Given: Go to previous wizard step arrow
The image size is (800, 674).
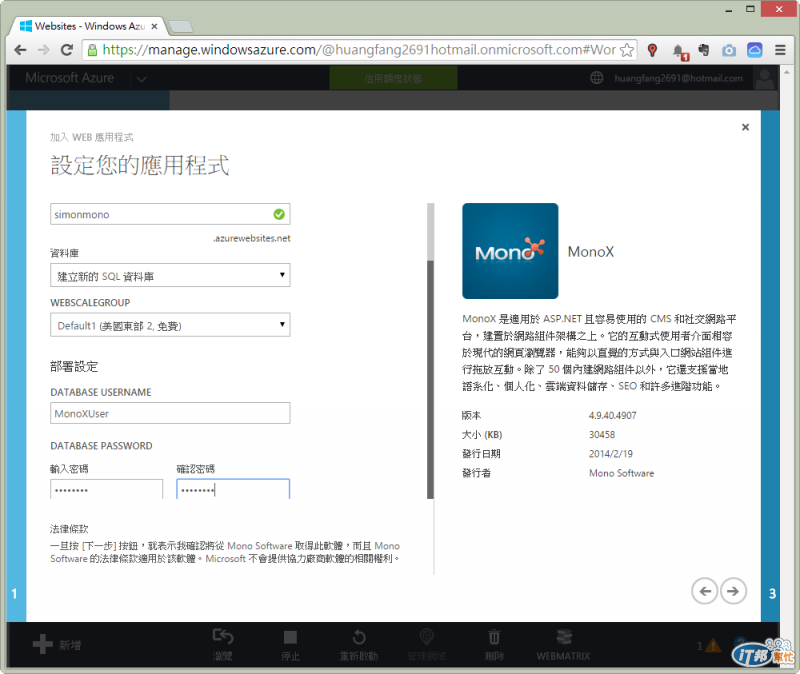Looking at the screenshot, I should pyautogui.click(x=705, y=591).
